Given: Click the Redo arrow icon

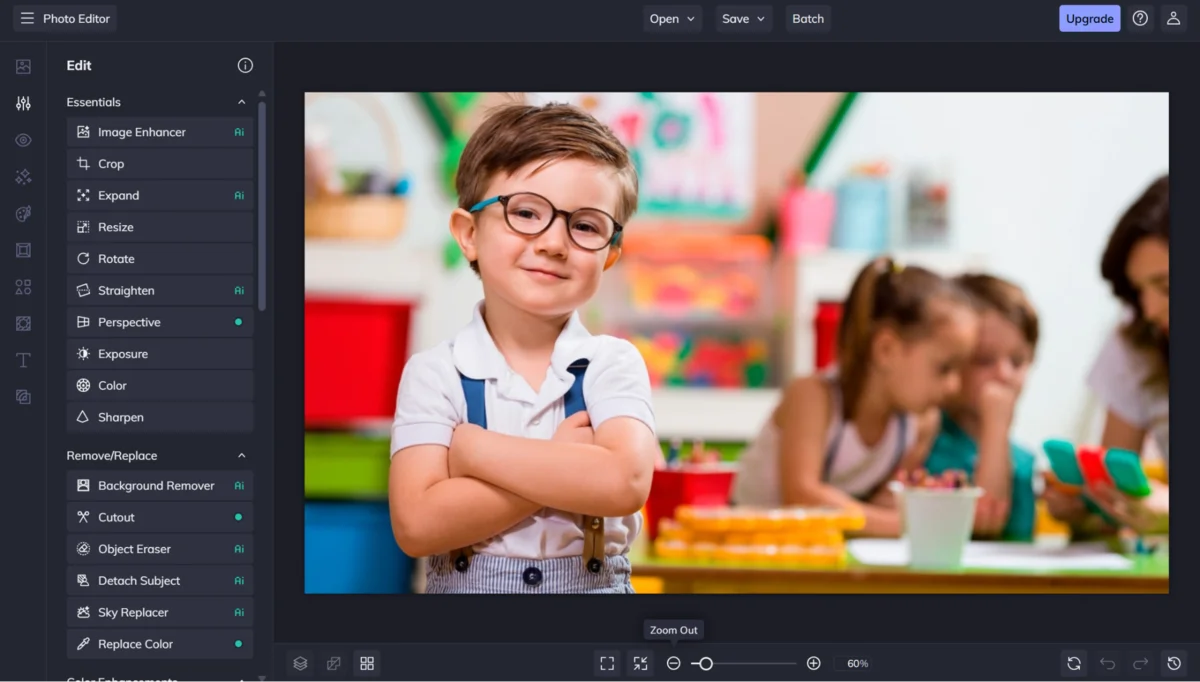Looking at the screenshot, I should point(1141,663).
